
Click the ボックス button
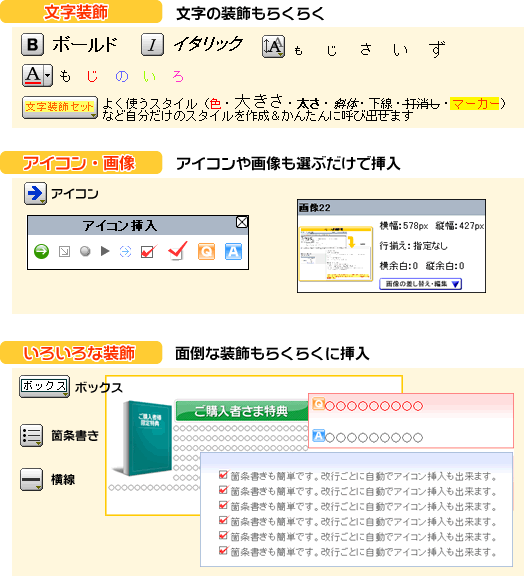coord(44,386)
